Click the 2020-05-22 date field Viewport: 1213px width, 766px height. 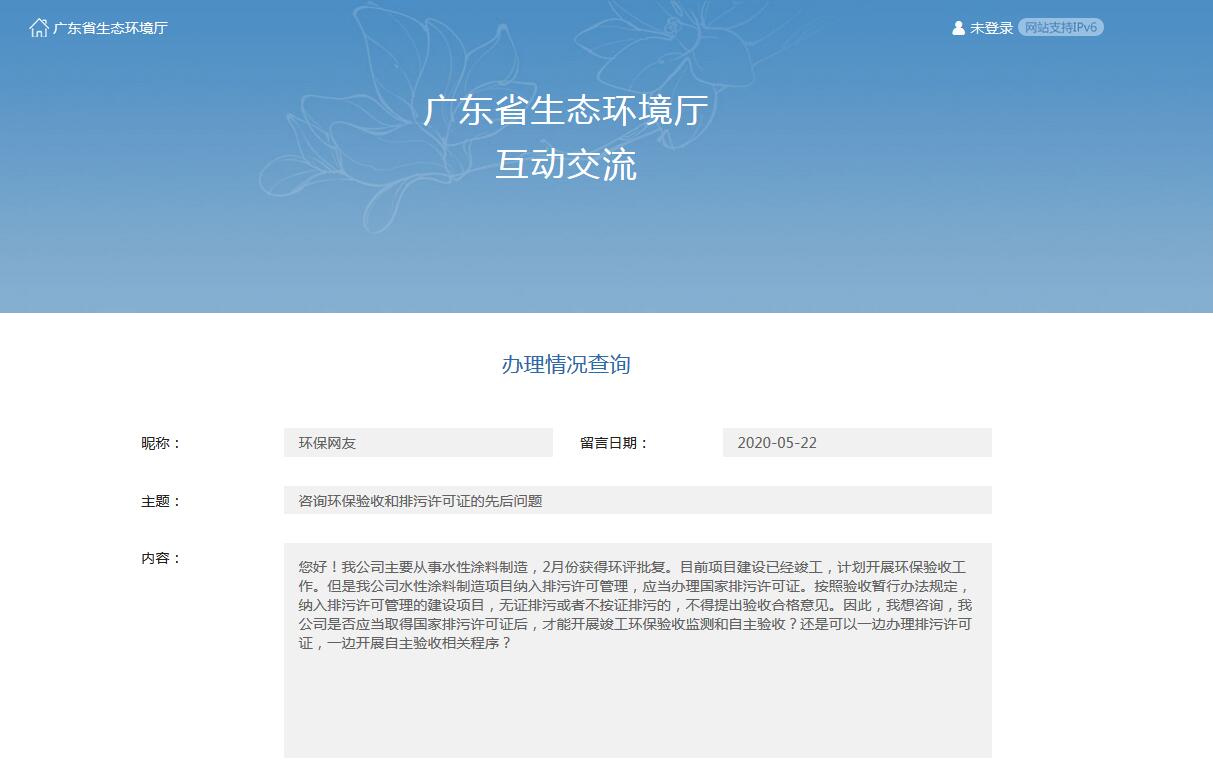pos(856,443)
